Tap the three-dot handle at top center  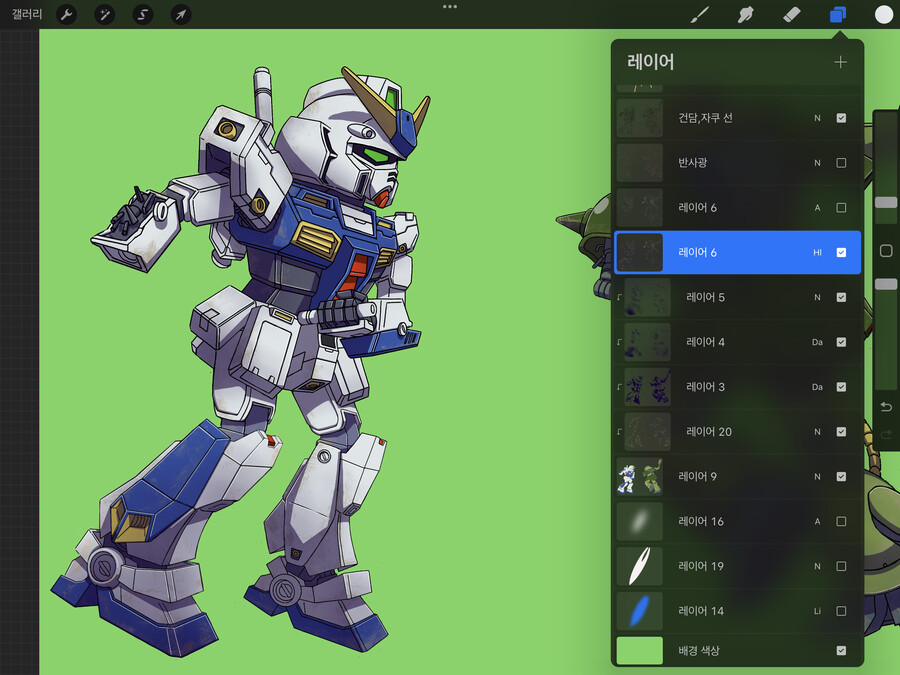point(450,6)
